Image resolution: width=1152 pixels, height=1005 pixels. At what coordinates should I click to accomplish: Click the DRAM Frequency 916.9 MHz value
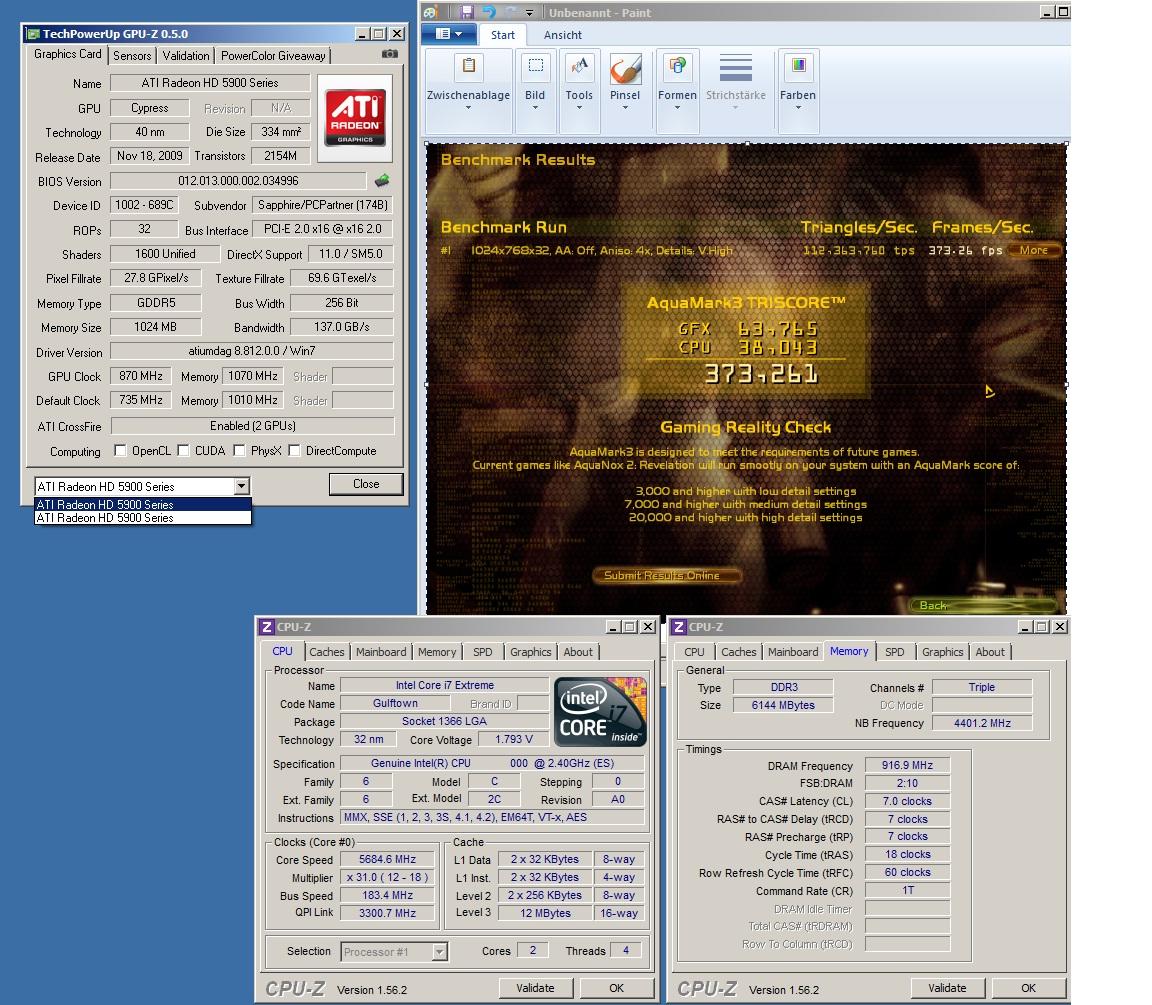tap(907, 766)
